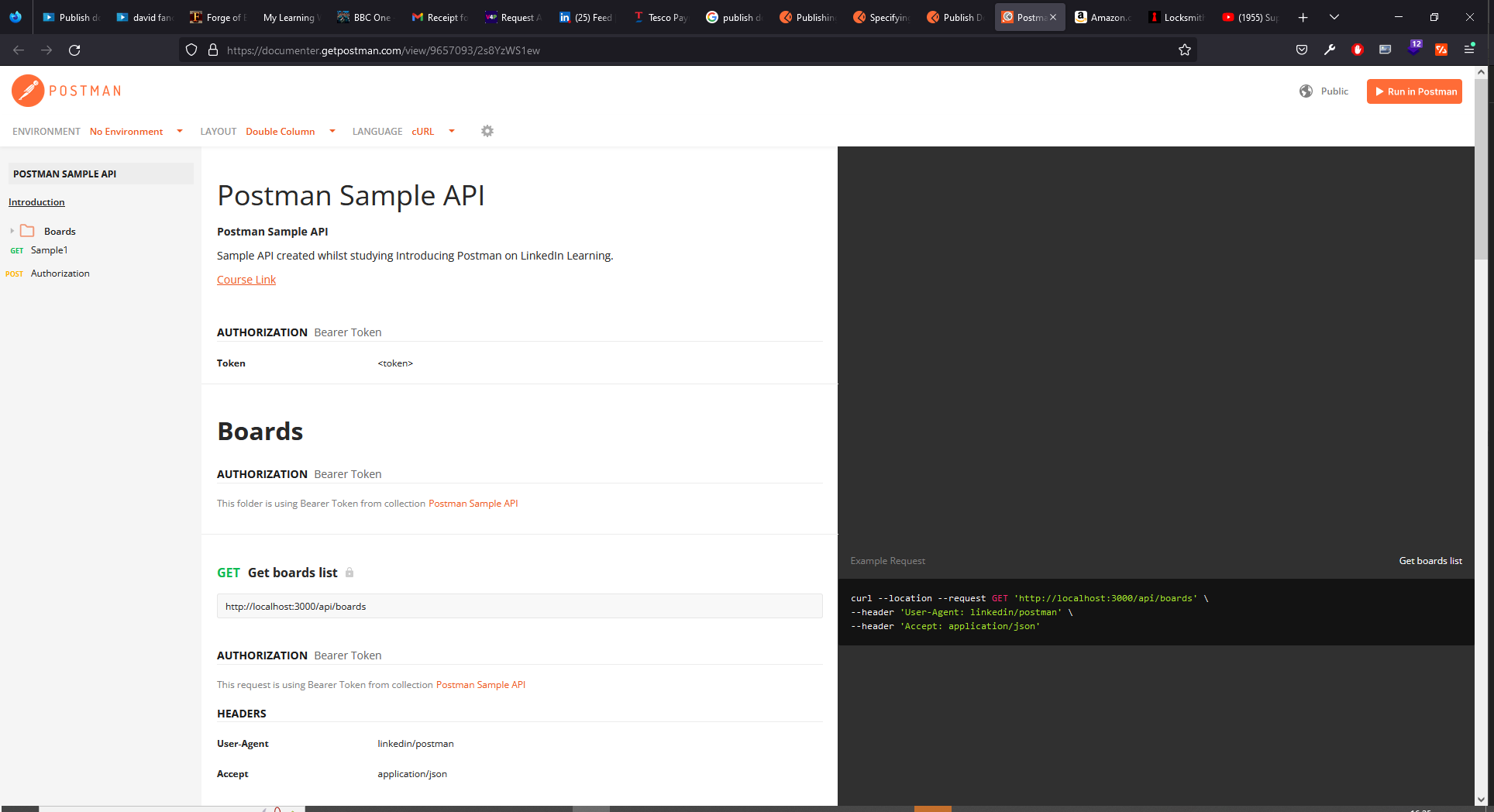Expand the Boards folder tree arrow
The image size is (1494, 812).
(12, 231)
